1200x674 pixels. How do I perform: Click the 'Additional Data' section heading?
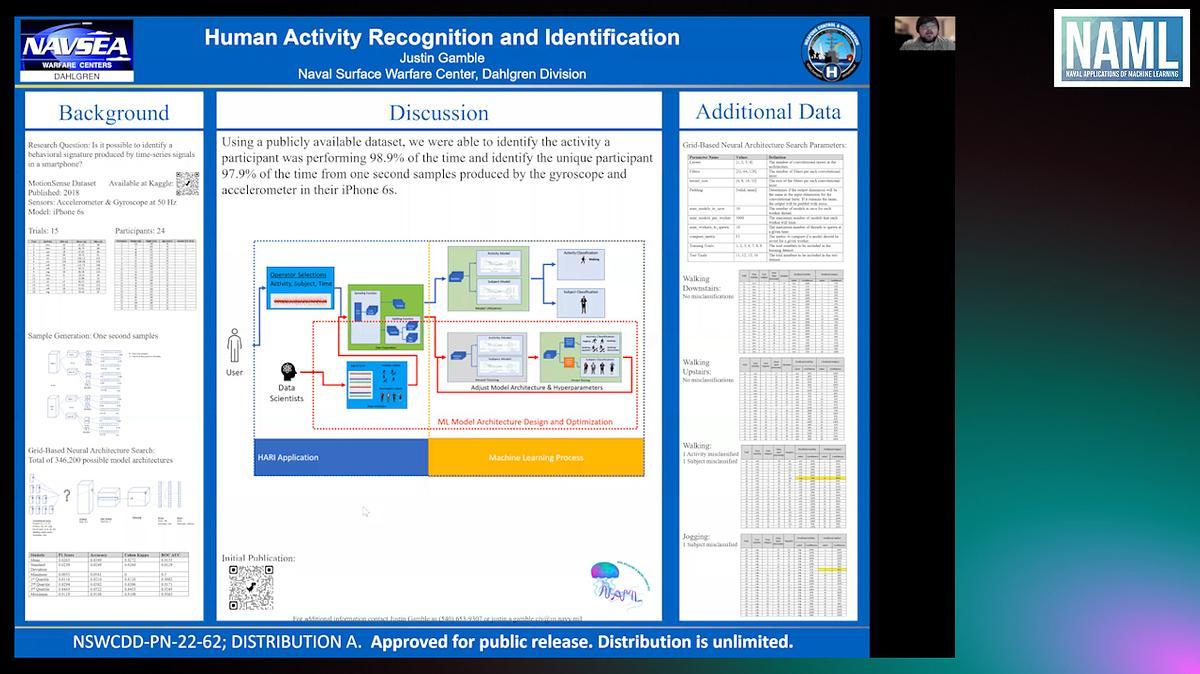tap(768, 111)
